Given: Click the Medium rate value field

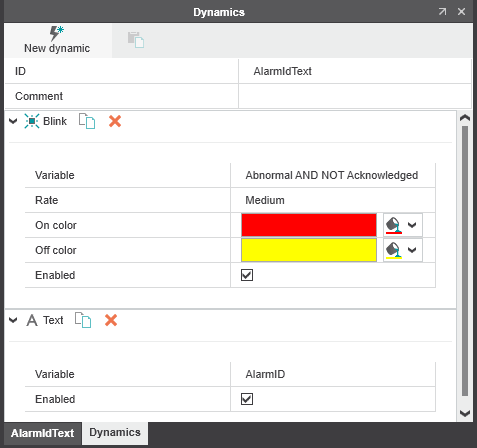Looking at the screenshot, I should pos(333,200).
